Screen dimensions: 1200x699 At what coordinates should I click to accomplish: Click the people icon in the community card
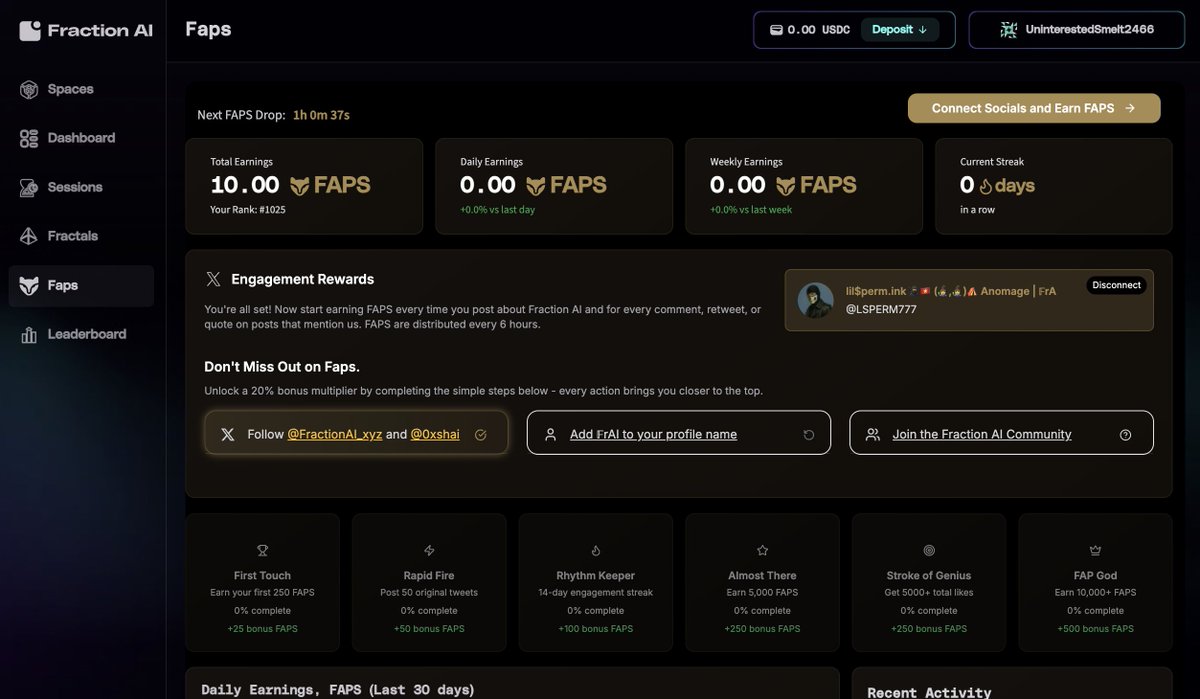pos(873,434)
